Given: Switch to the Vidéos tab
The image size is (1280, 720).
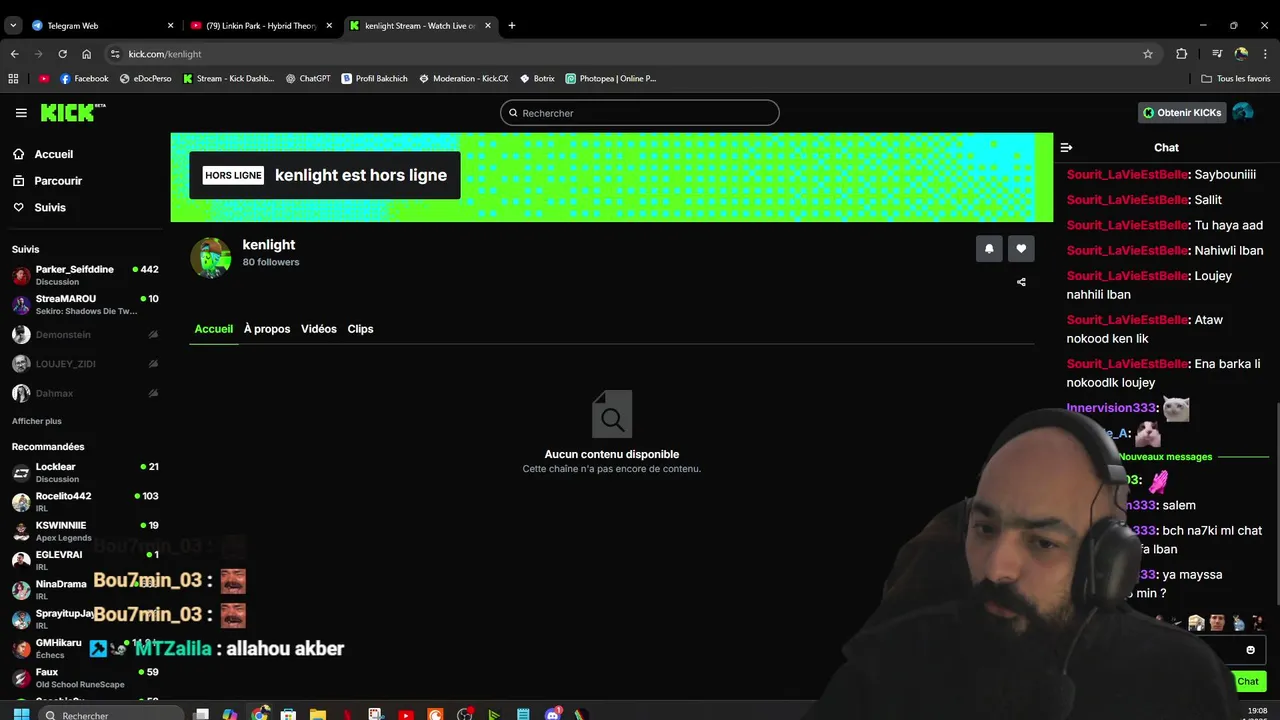Looking at the screenshot, I should (x=319, y=329).
